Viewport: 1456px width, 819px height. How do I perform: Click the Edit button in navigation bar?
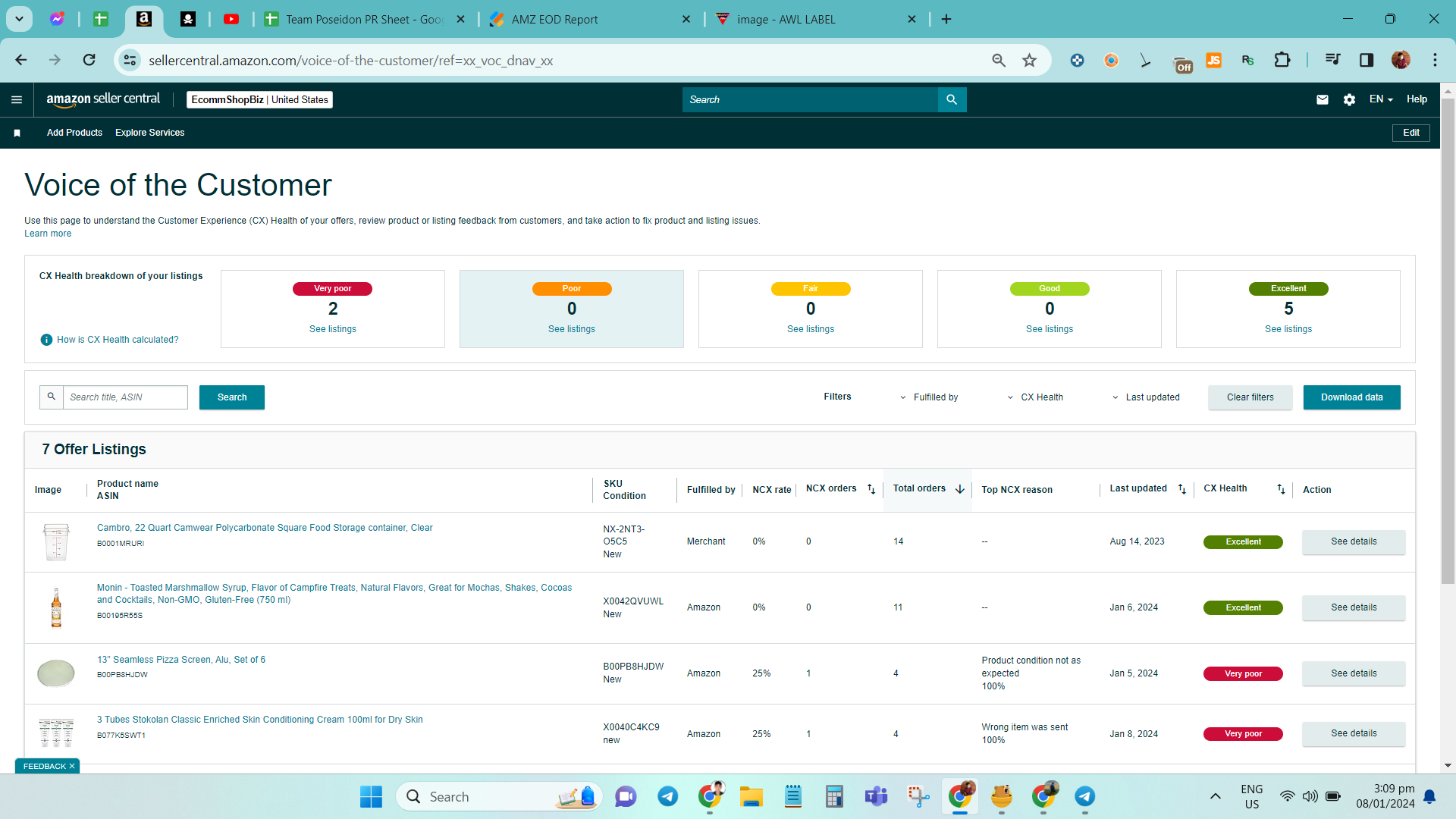coord(1411,133)
